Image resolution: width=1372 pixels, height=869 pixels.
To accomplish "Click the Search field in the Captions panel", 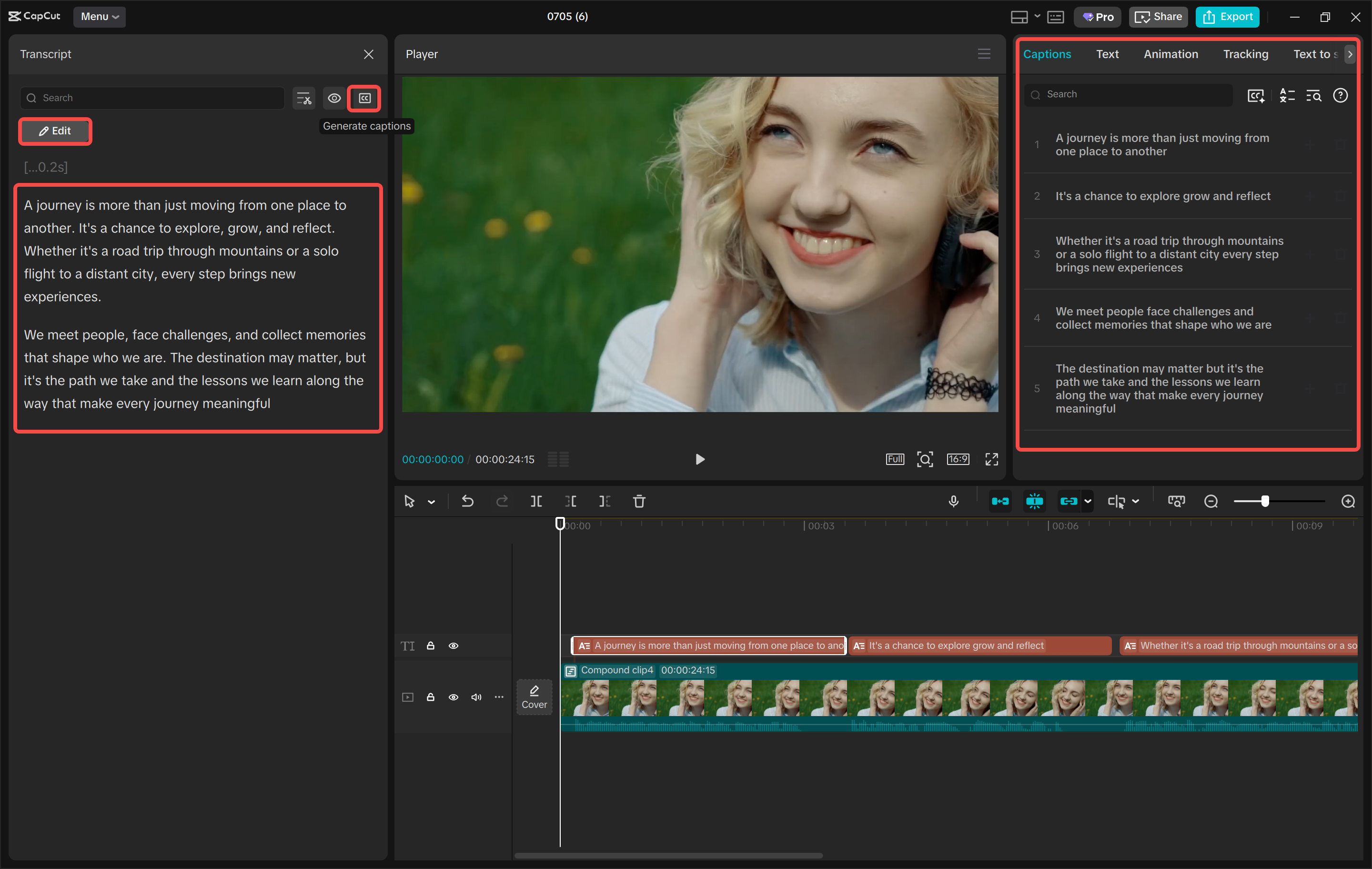I will tap(1127, 94).
